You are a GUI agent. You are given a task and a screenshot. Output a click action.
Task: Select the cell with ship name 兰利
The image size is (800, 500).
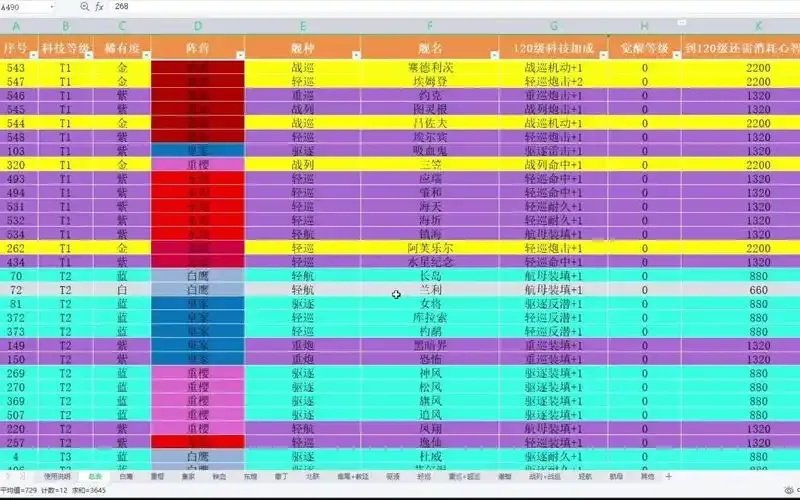pos(430,290)
